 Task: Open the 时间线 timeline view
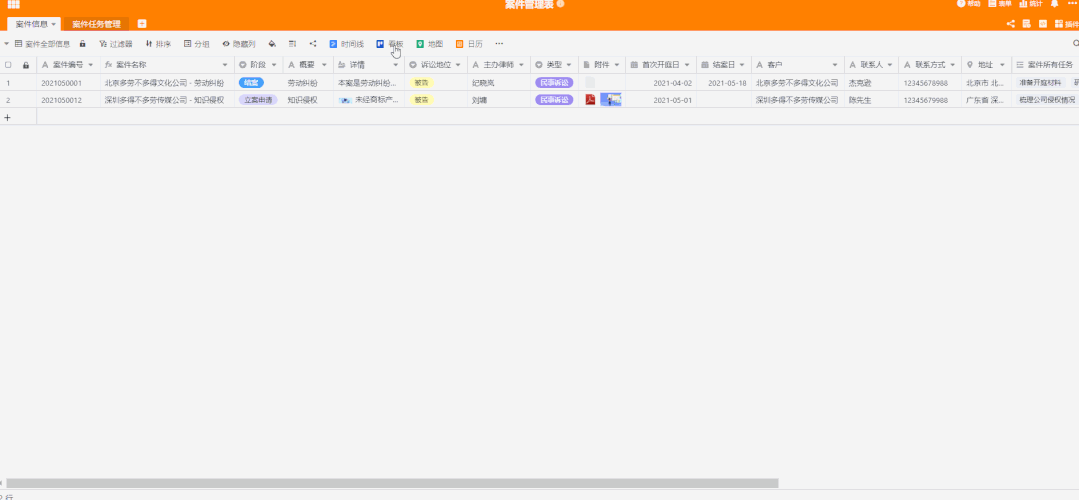pos(346,44)
